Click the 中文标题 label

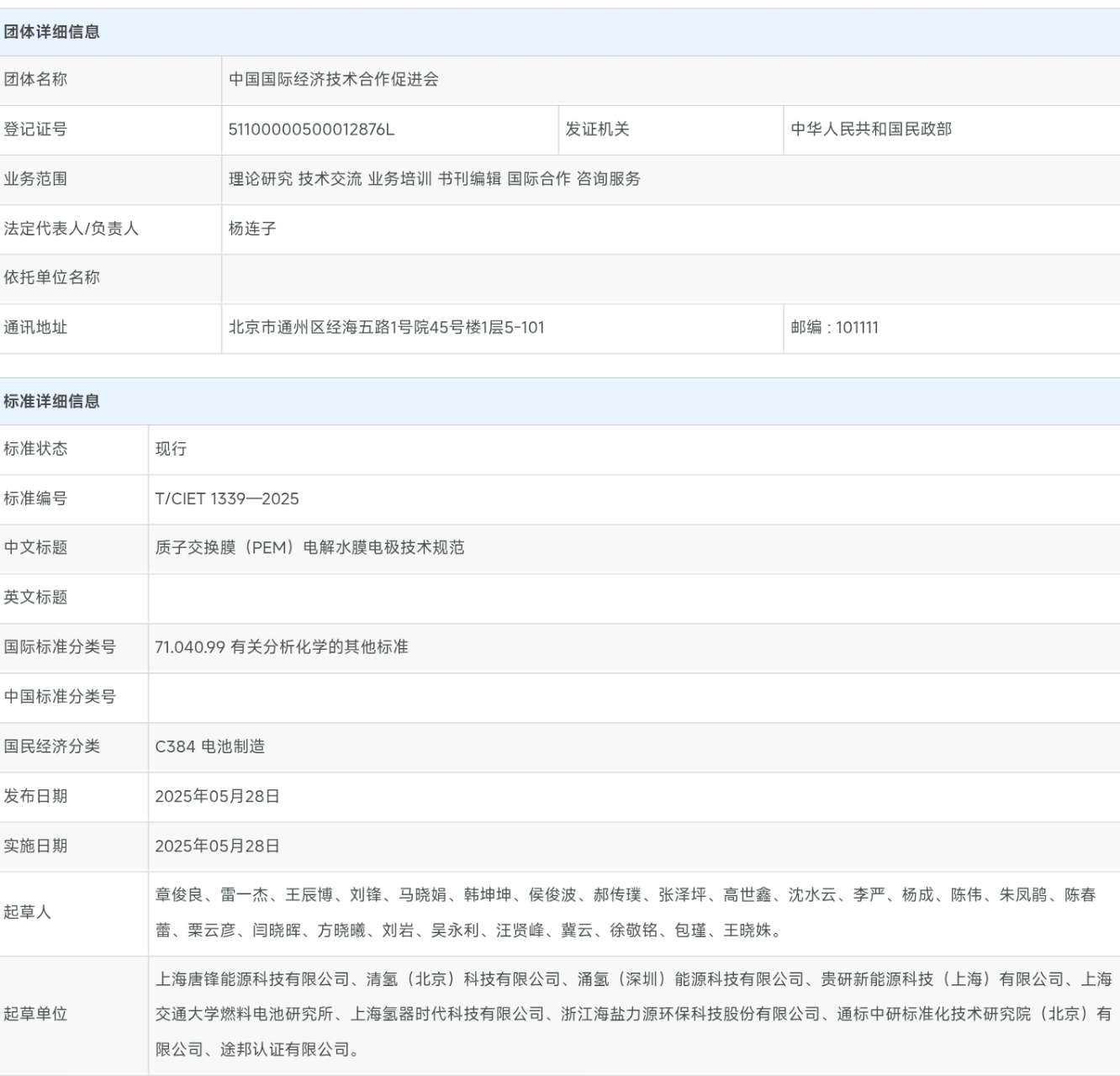click(x=35, y=547)
